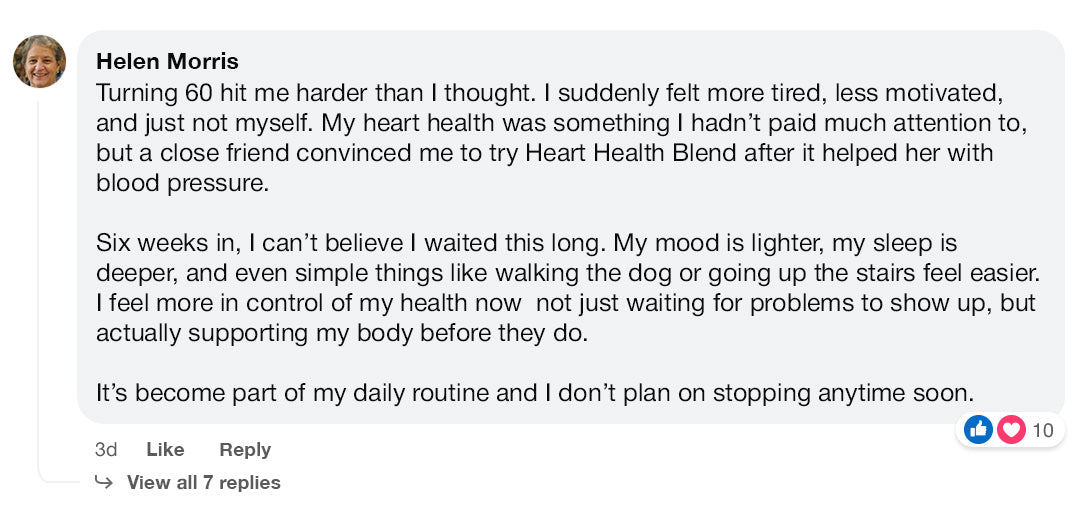Click the curved arrow beside View all replies
This screenshot has height=517, width=1082.
point(104,482)
